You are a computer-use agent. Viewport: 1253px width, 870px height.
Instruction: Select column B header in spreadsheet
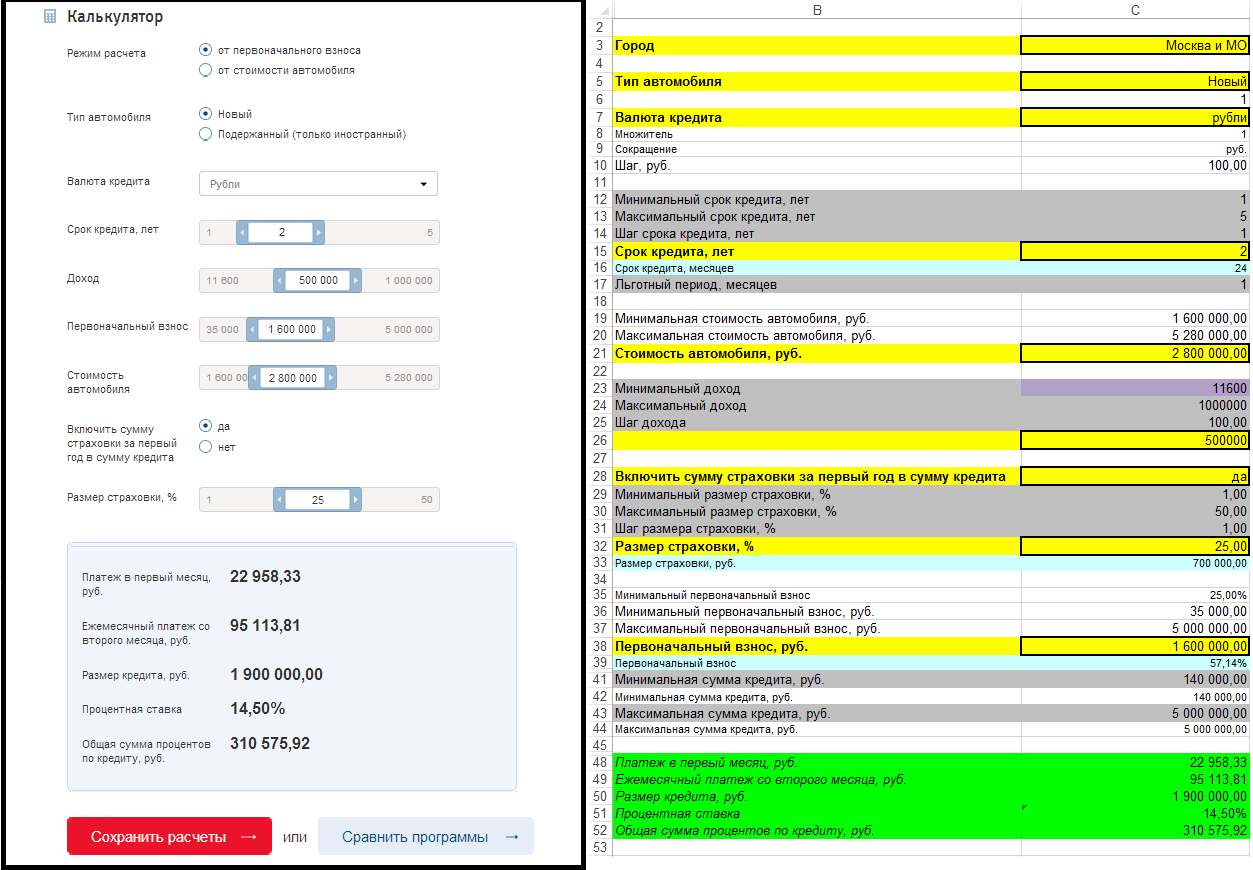pyautogui.click(x=817, y=10)
